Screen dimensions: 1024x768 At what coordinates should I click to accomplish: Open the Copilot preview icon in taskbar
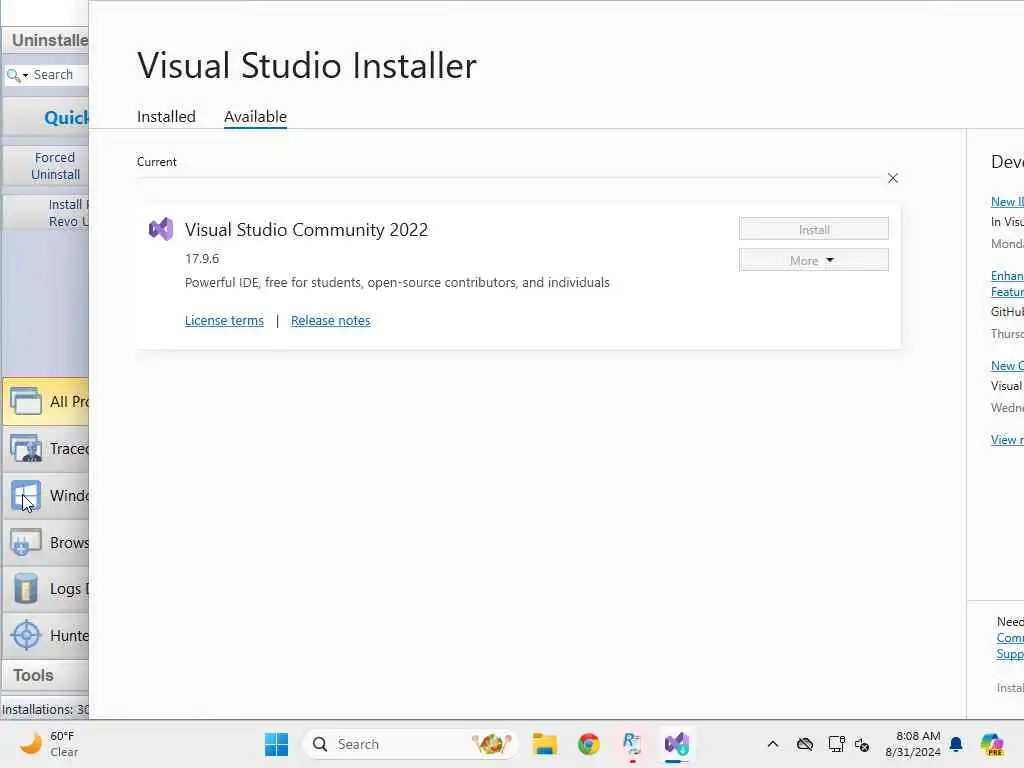point(991,744)
